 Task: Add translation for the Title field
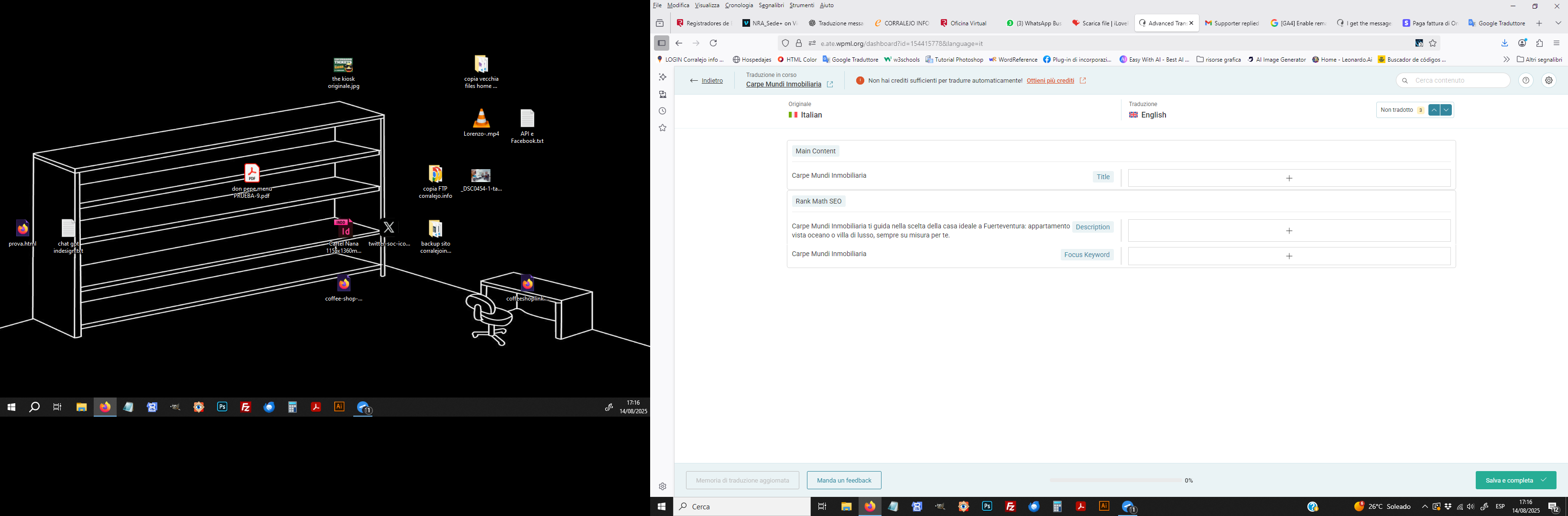(x=1289, y=178)
